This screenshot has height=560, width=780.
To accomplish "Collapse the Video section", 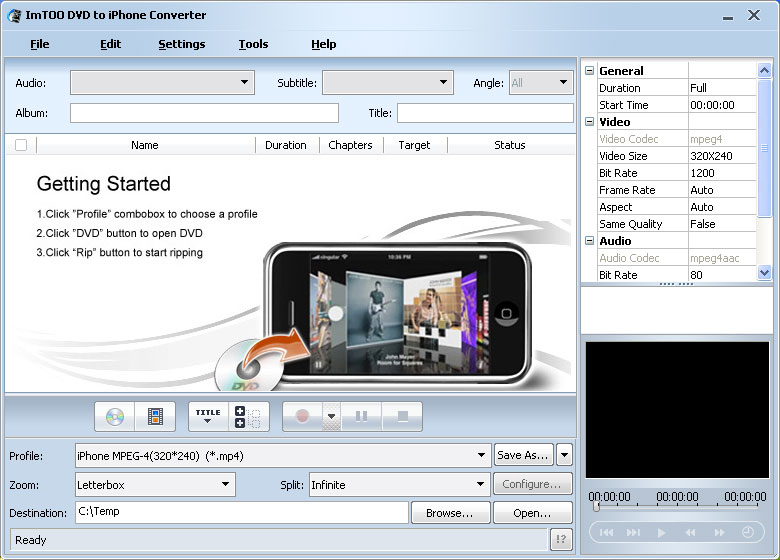I will [x=589, y=122].
